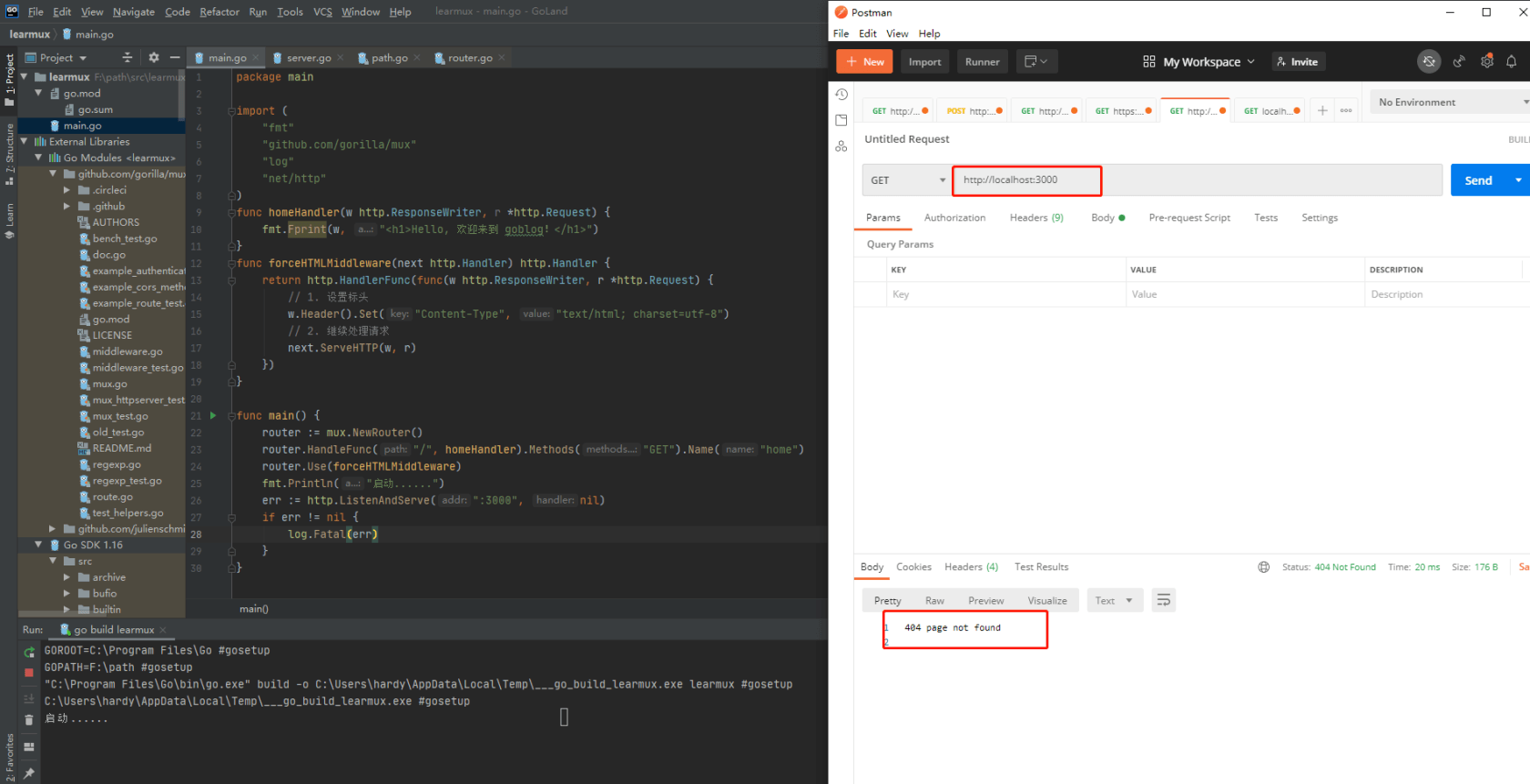The height and width of the screenshot is (784, 1530).
Task: Expand .circleci folder in tree
Action: point(67,190)
